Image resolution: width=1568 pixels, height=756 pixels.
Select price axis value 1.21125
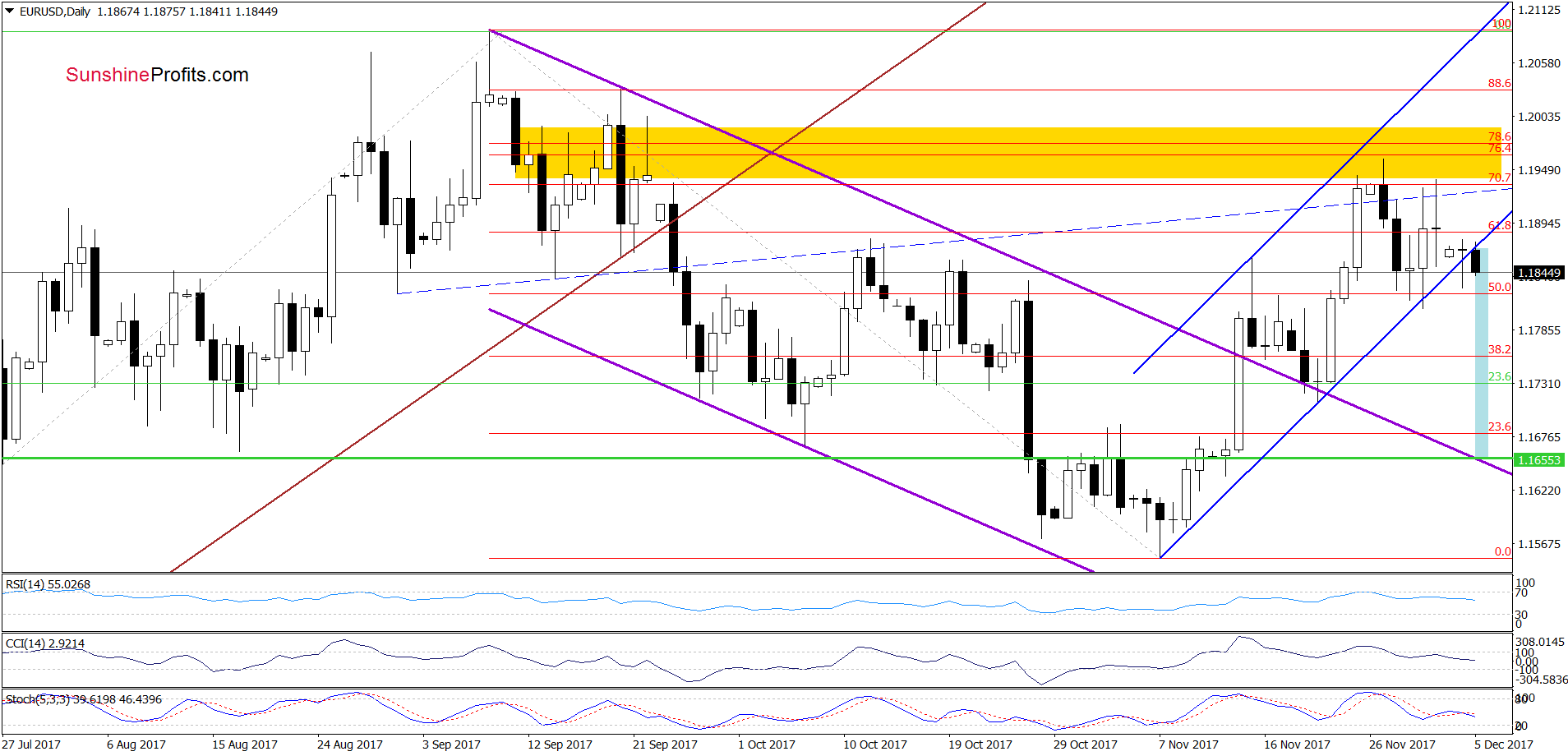coord(1539,10)
